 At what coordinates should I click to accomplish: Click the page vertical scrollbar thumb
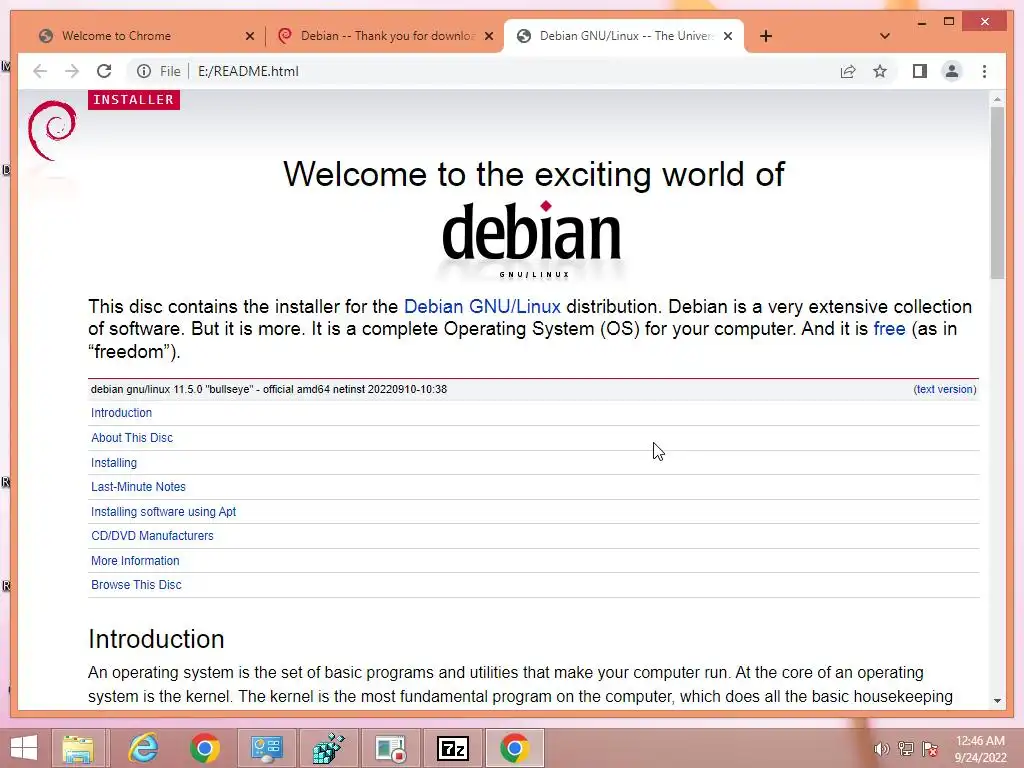point(997,193)
